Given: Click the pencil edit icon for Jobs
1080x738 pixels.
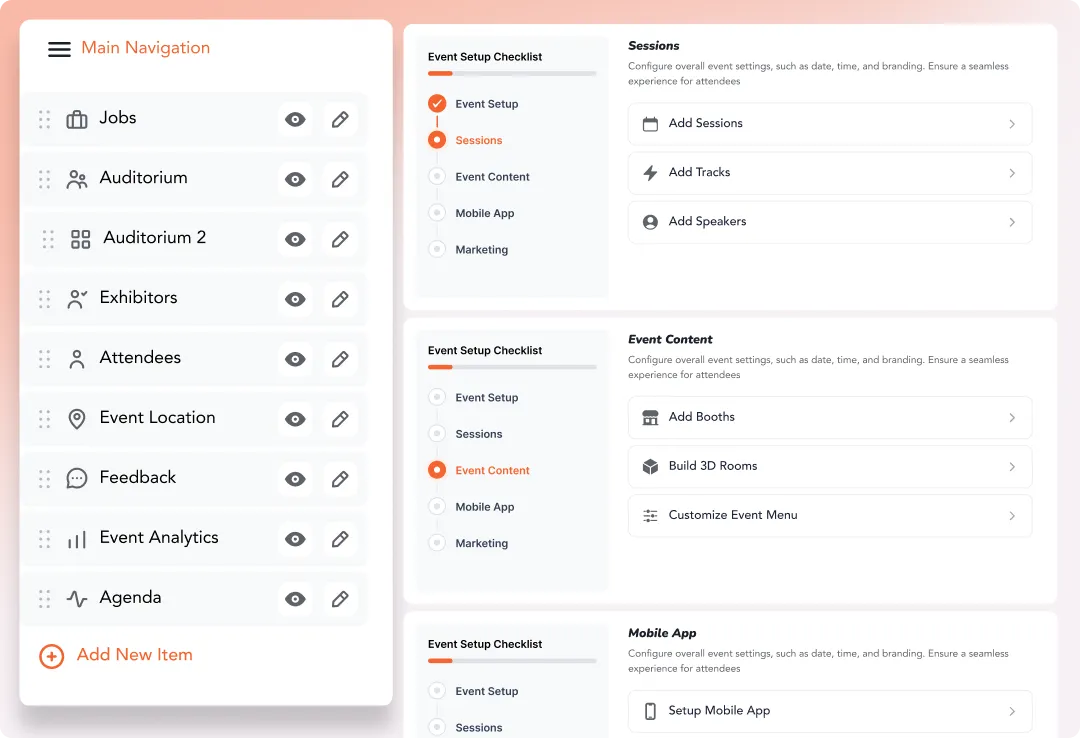Looking at the screenshot, I should [340, 120].
